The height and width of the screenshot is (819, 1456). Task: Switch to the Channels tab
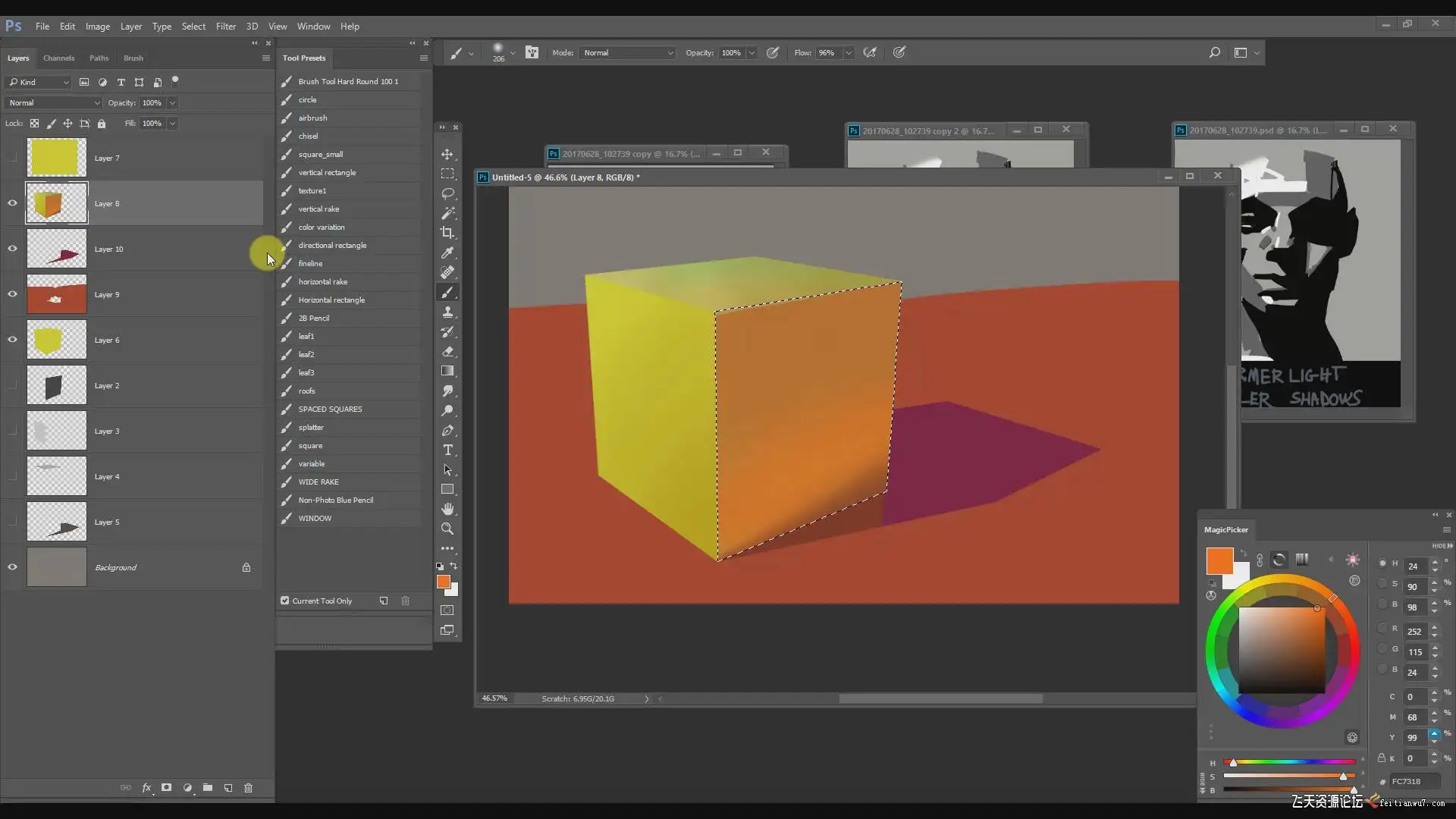click(58, 58)
